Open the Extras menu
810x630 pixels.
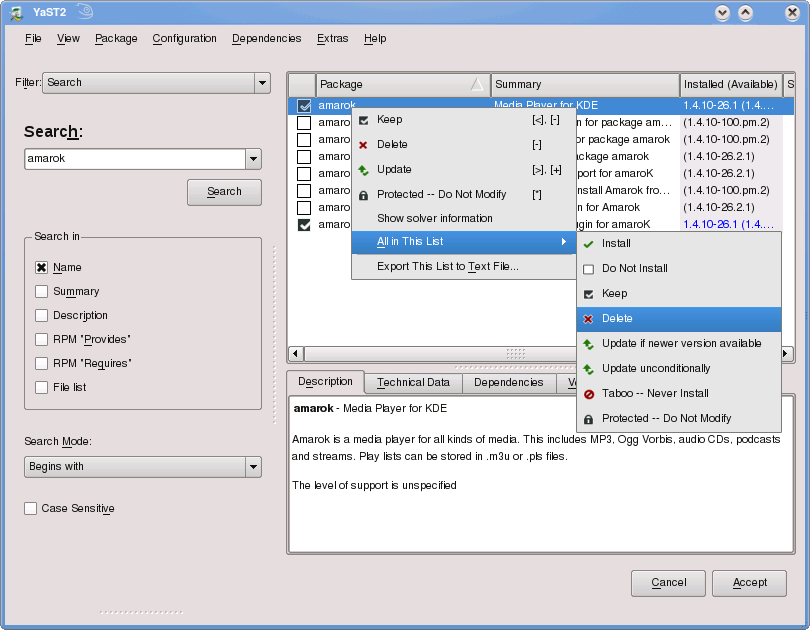click(333, 39)
